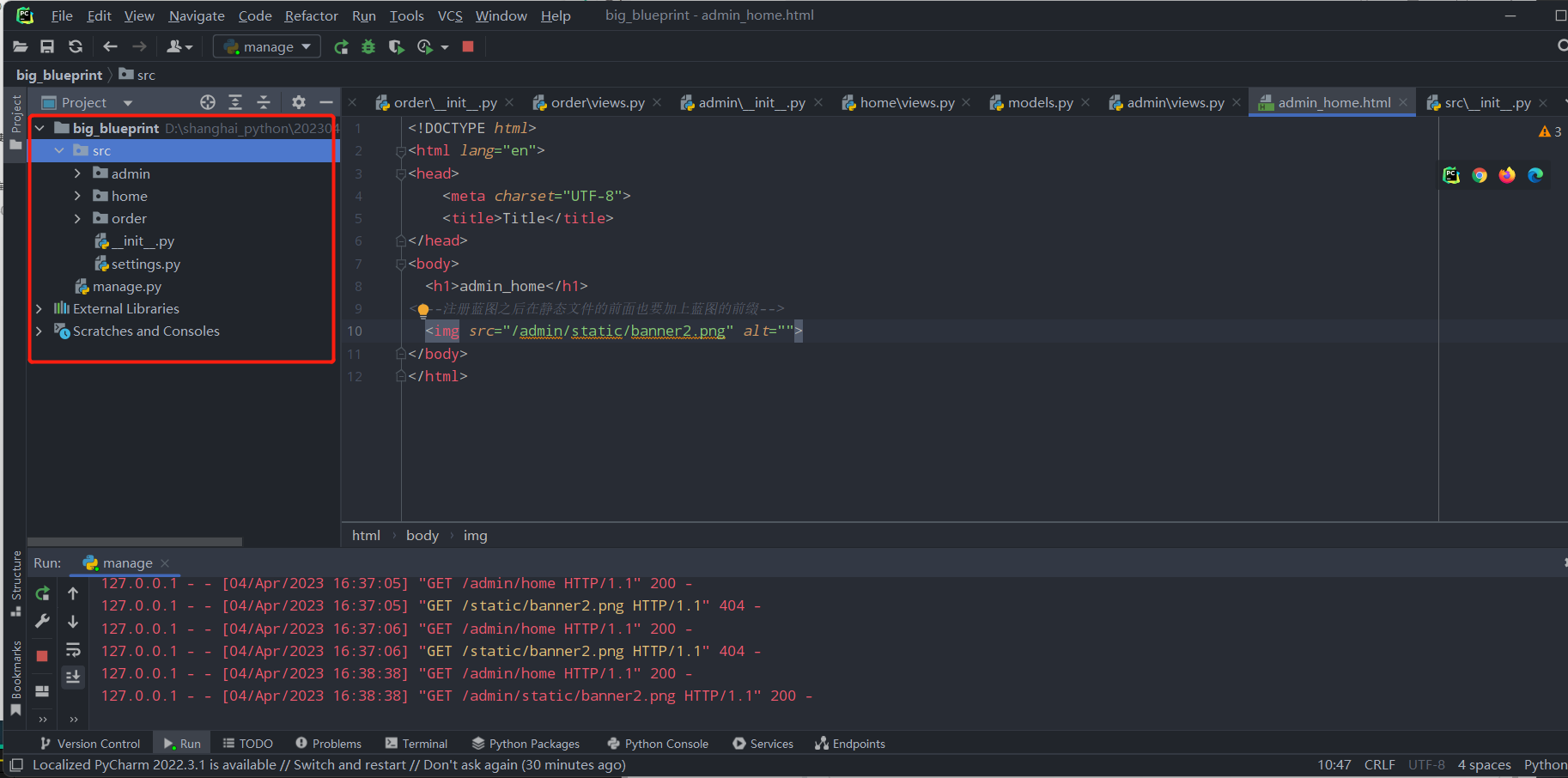The image size is (1568, 778).
Task: Stop process via Run panel red square
Action: 42,655
